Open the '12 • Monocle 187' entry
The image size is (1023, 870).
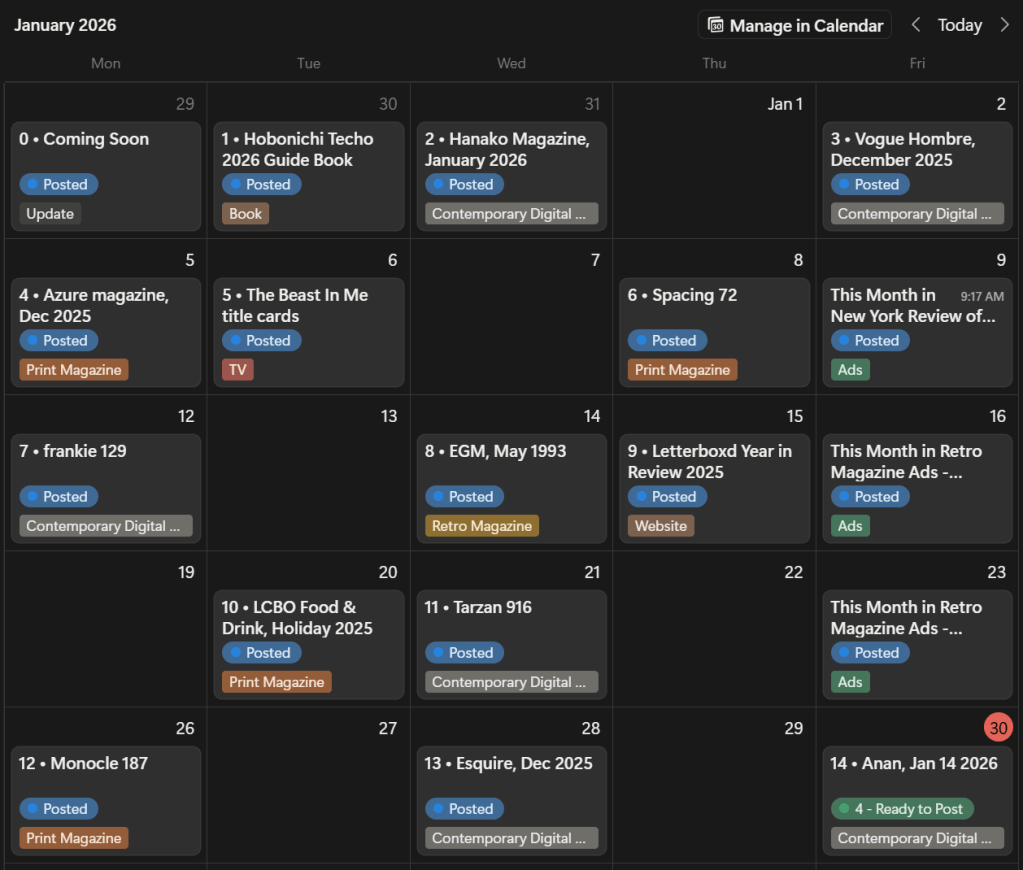(83, 763)
